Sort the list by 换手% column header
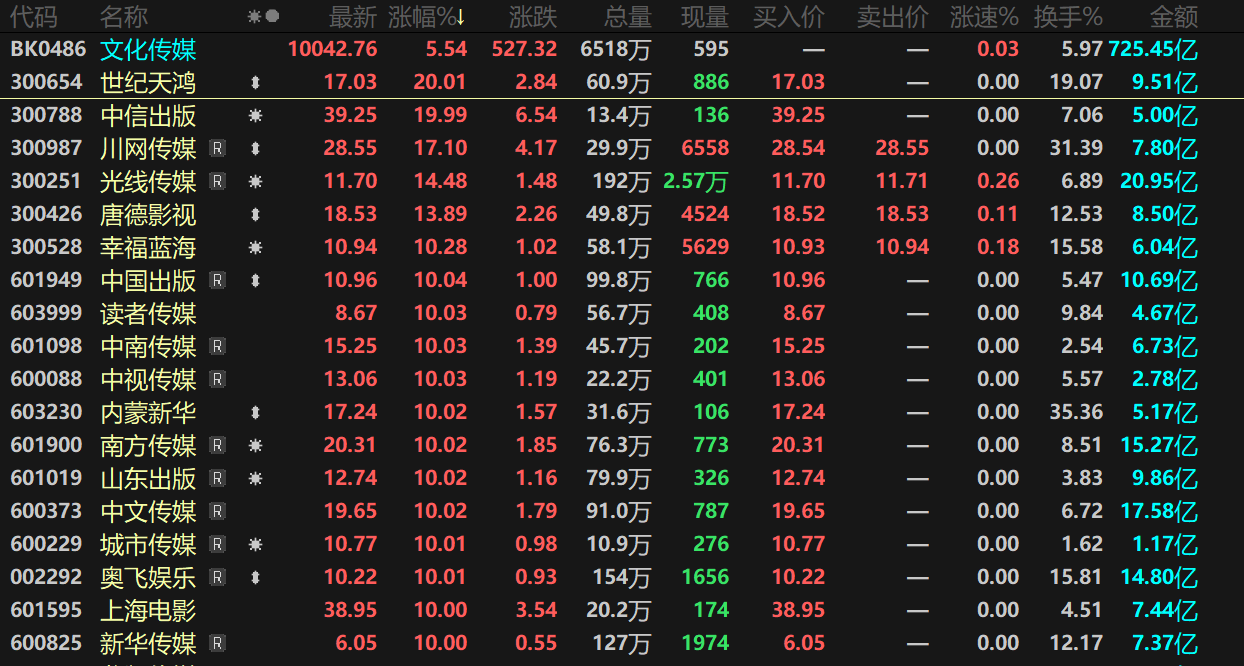1244x666 pixels. [x=1068, y=17]
